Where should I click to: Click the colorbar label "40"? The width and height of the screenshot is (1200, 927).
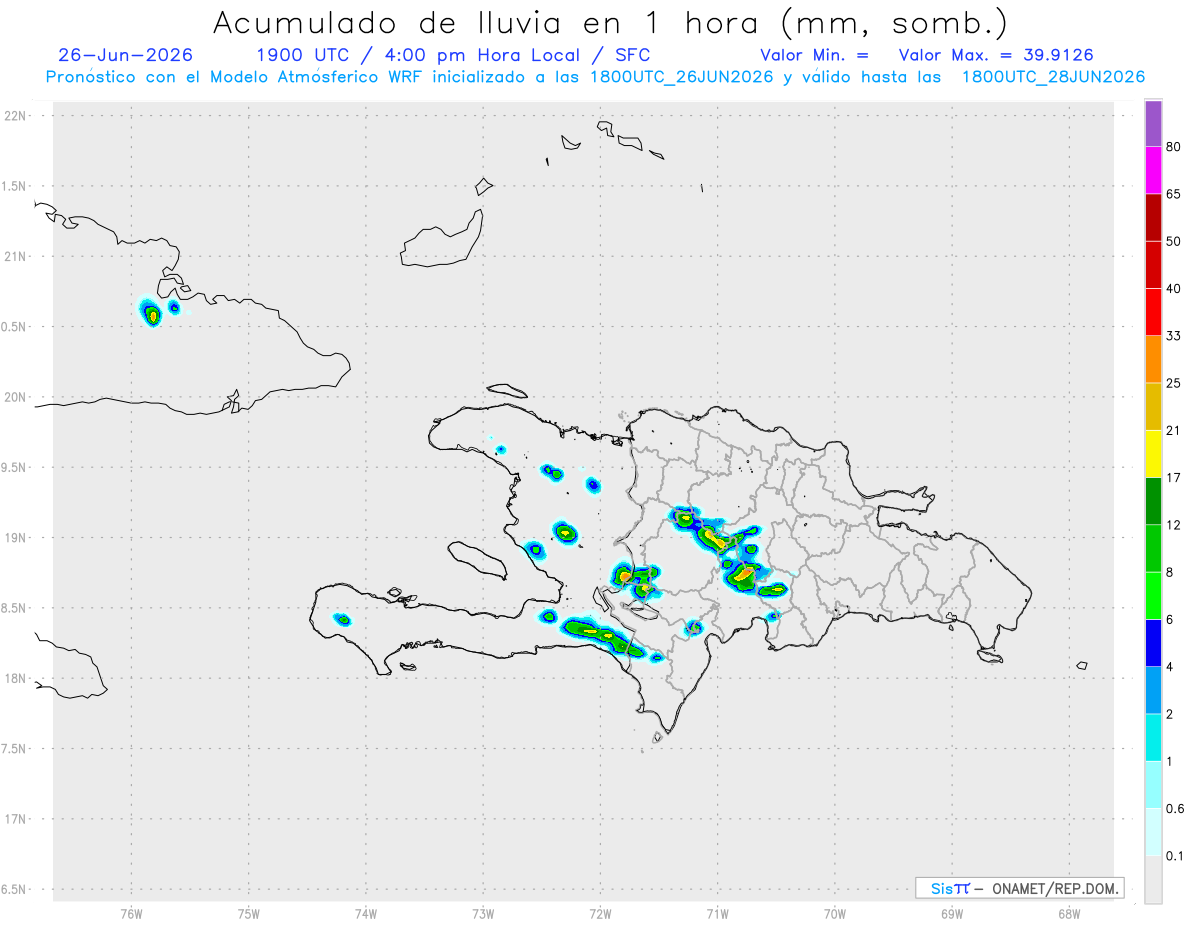pos(1174,289)
